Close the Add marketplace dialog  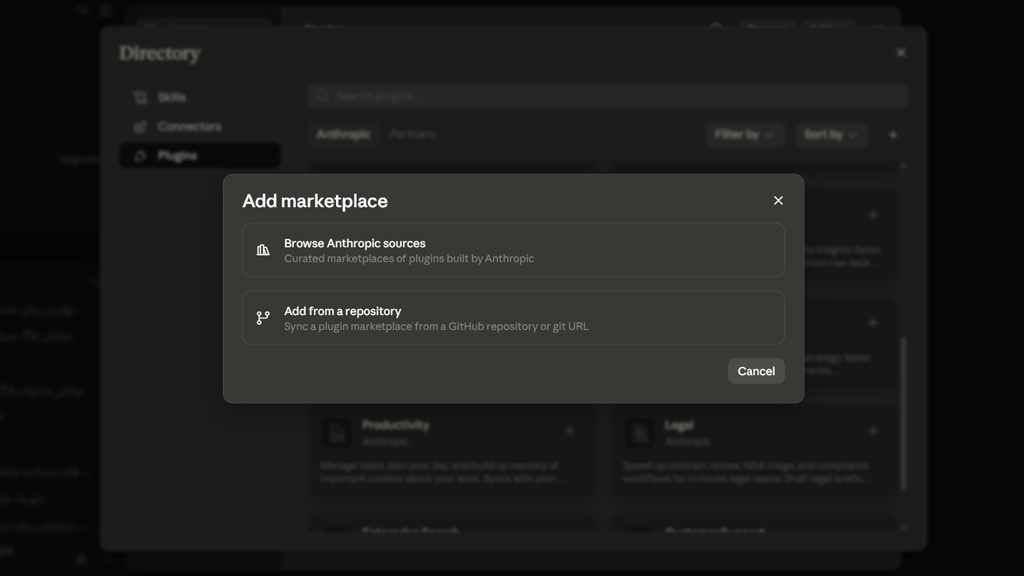click(778, 200)
